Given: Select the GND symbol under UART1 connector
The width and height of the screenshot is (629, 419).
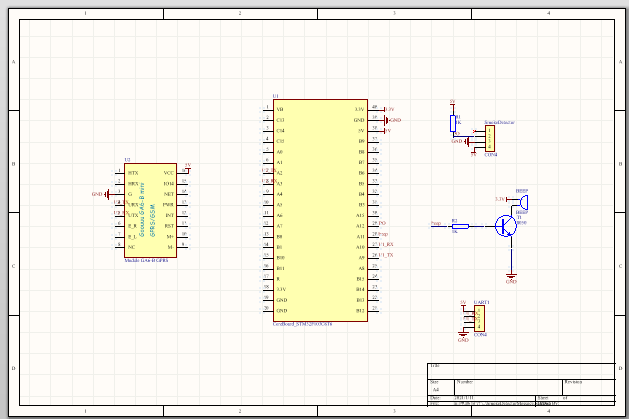Looking at the screenshot, I should click(463, 336).
